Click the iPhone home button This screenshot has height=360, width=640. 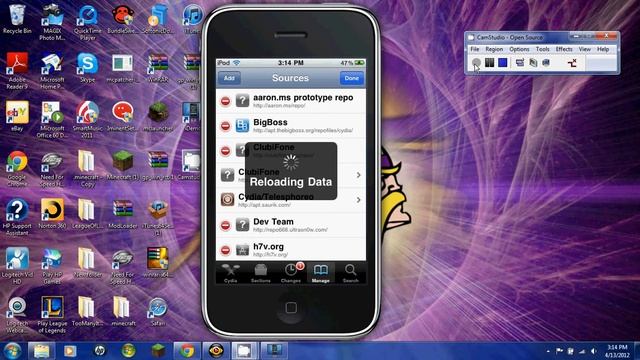tap(291, 307)
